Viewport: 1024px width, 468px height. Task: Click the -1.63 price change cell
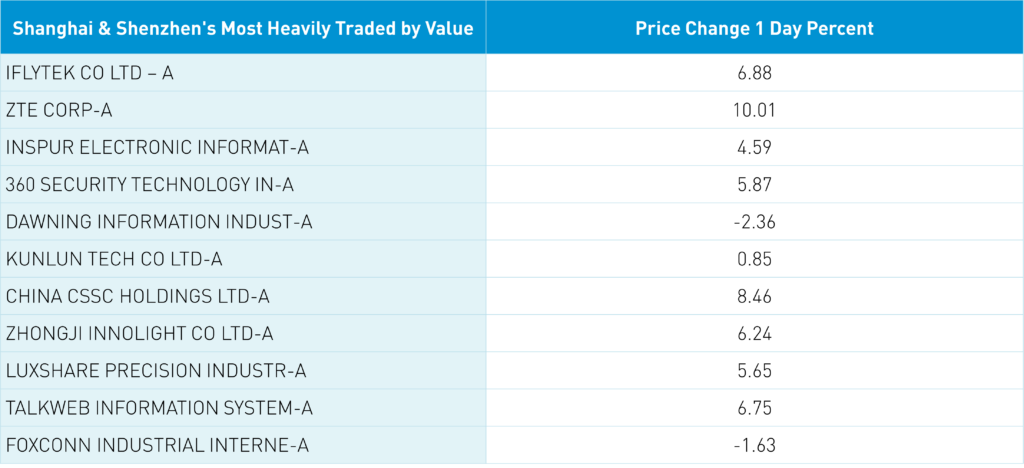tap(754, 444)
